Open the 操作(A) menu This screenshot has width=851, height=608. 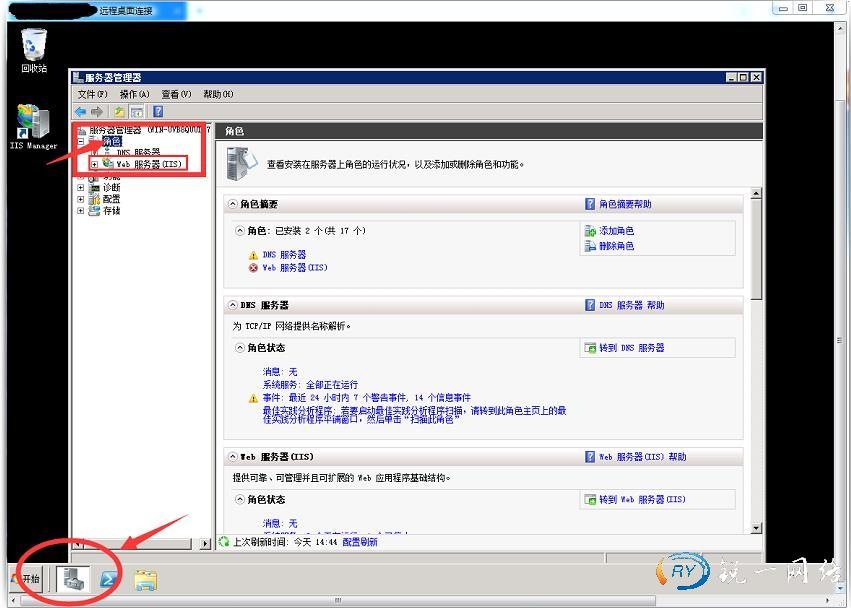134,94
